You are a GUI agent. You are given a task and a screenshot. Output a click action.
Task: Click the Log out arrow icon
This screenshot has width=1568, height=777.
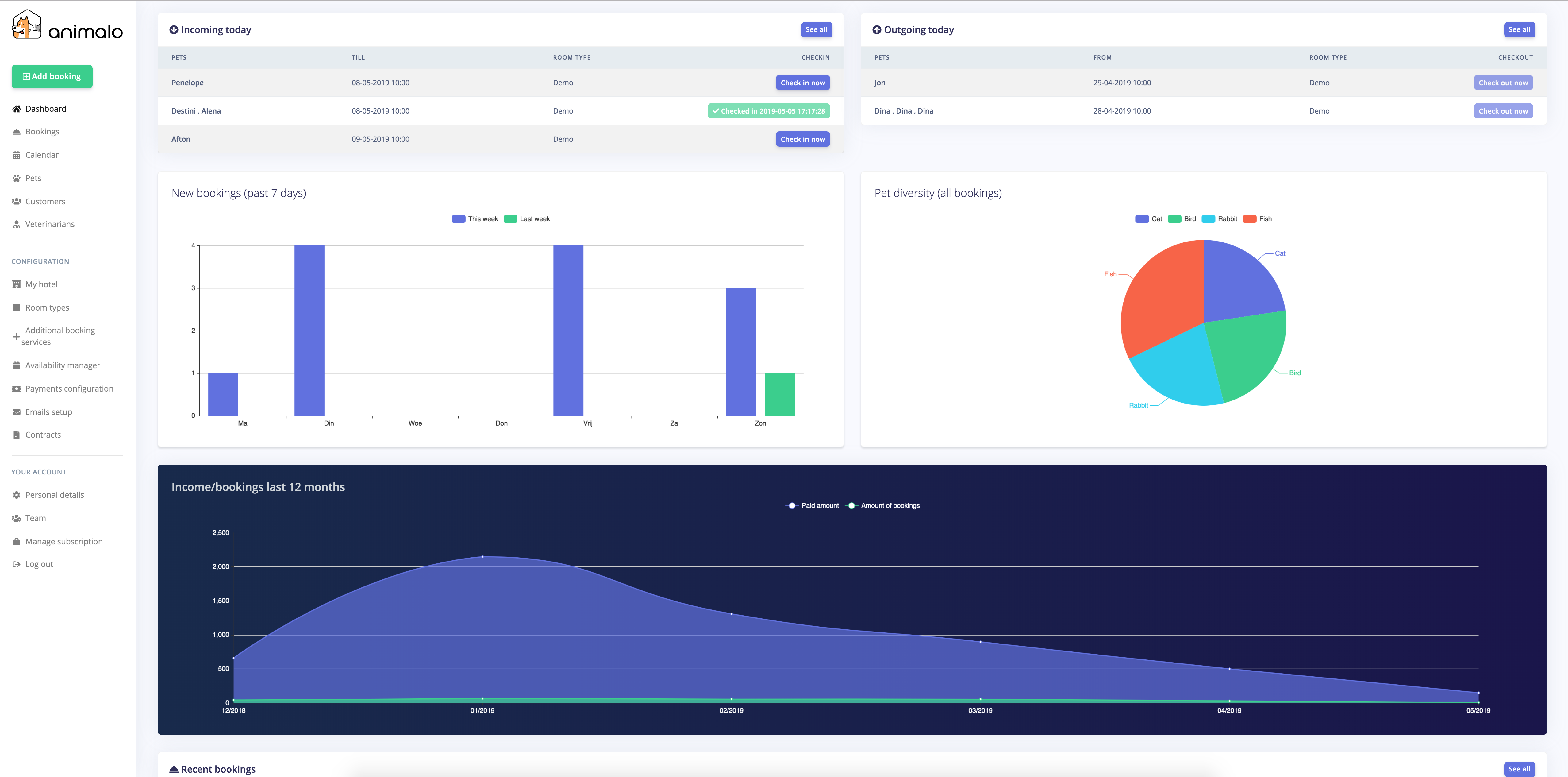pos(17,564)
